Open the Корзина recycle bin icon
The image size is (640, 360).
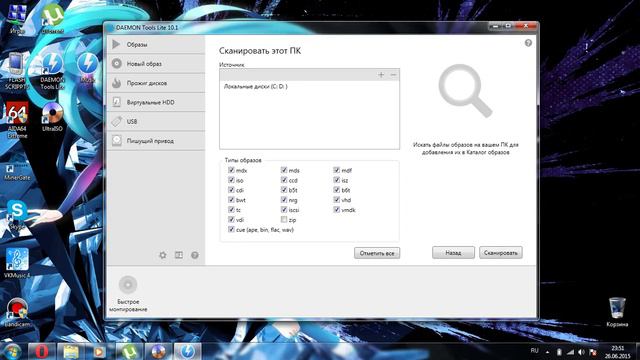tap(617, 312)
